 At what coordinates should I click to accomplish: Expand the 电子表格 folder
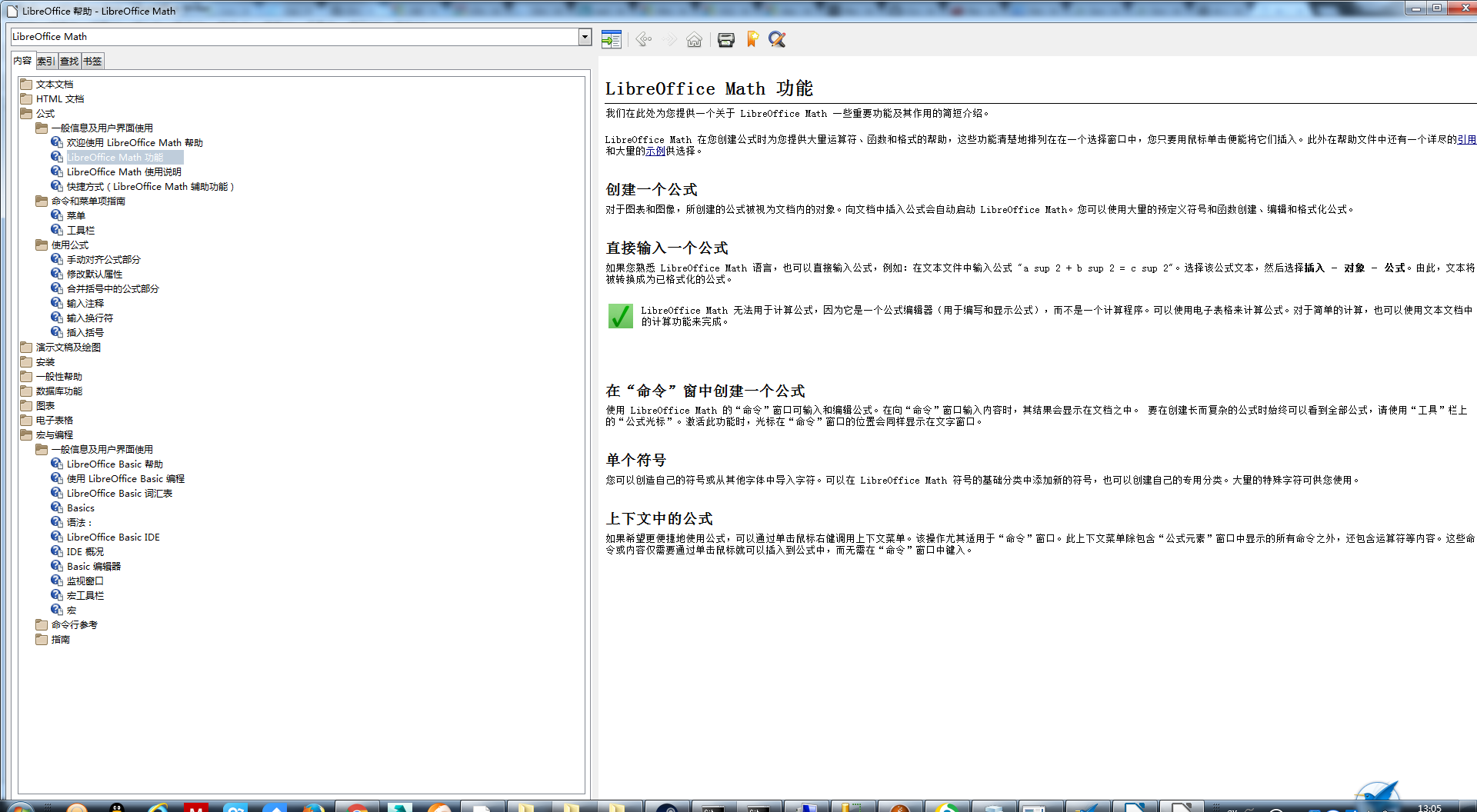(26, 420)
